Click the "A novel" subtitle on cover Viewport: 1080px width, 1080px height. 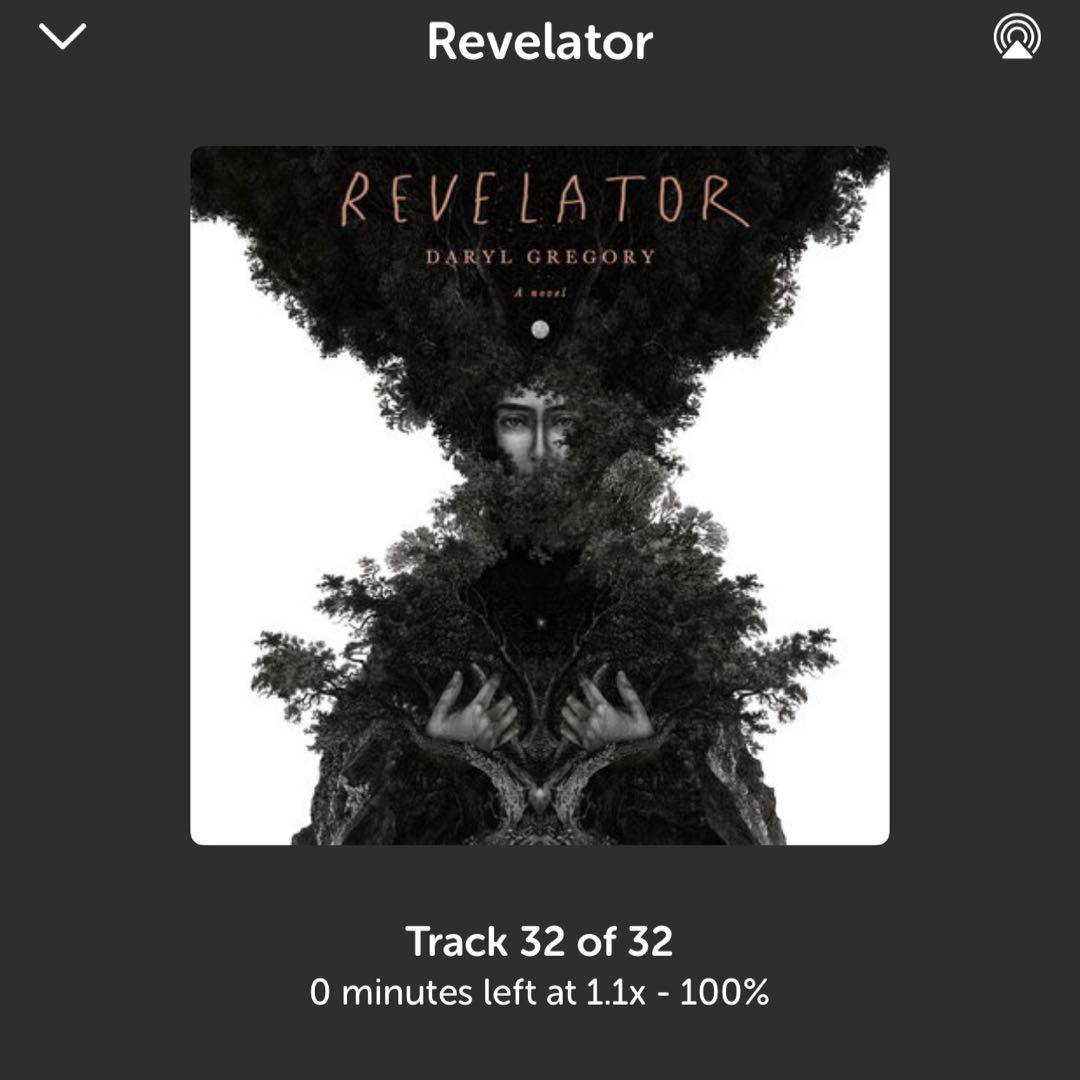tap(540, 293)
